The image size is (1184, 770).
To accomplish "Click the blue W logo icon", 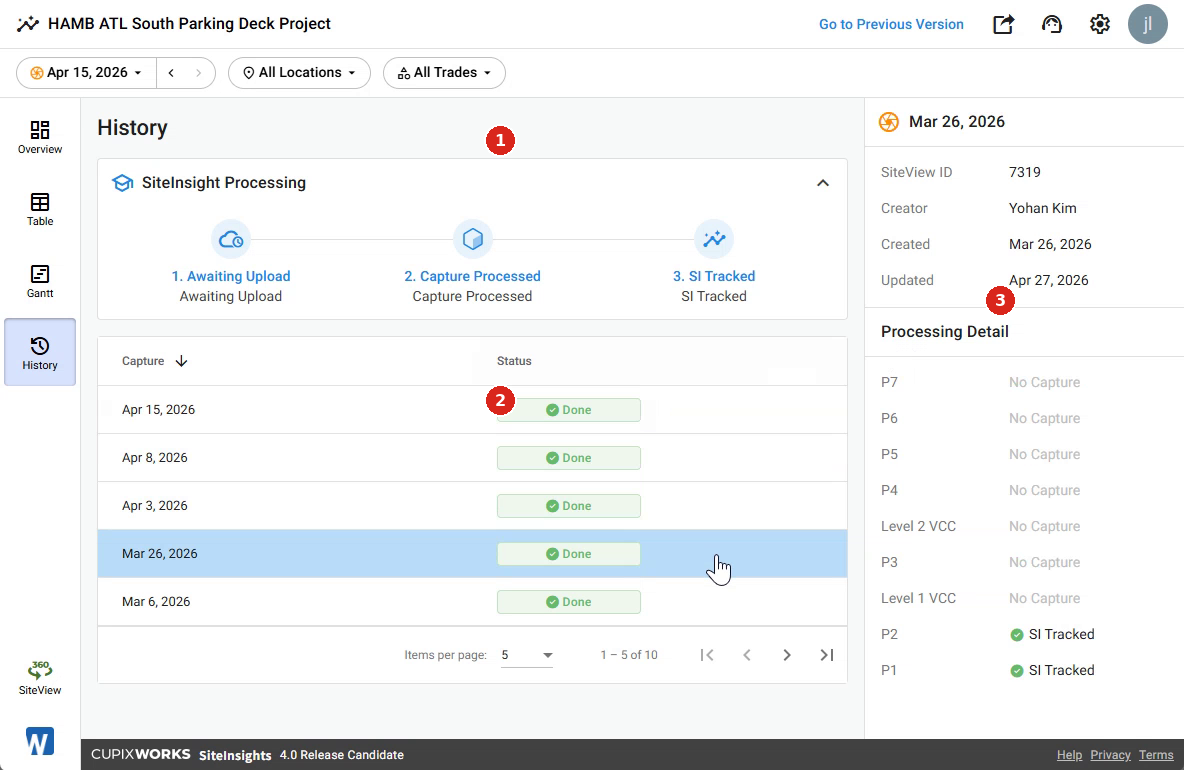I will click(x=39, y=741).
